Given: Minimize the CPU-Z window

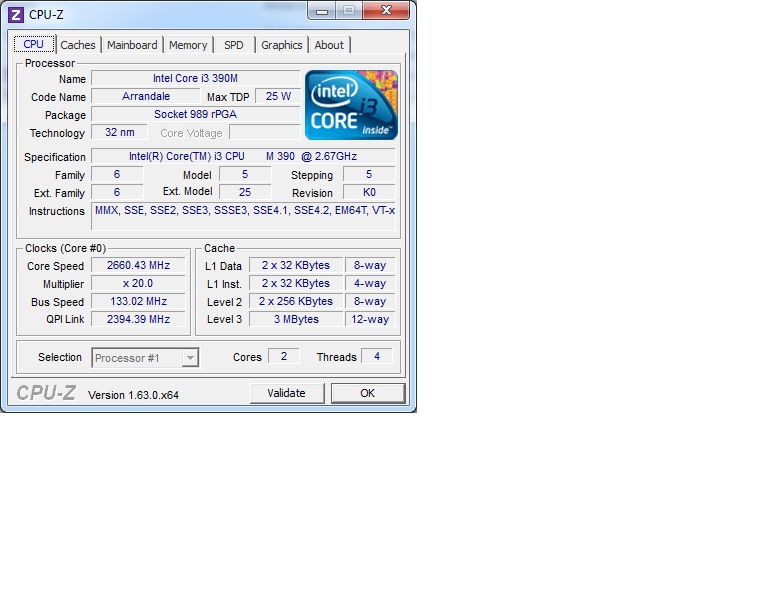Looking at the screenshot, I should point(322,11).
